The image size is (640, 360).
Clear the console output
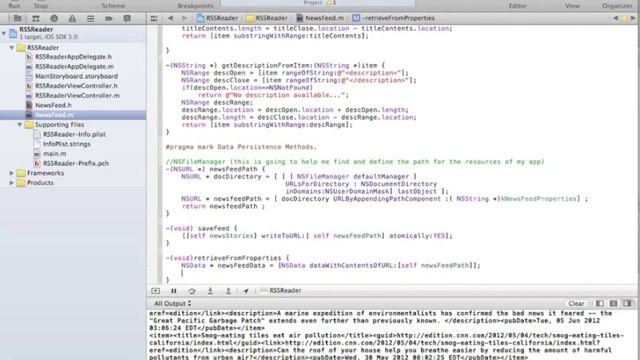pos(576,304)
